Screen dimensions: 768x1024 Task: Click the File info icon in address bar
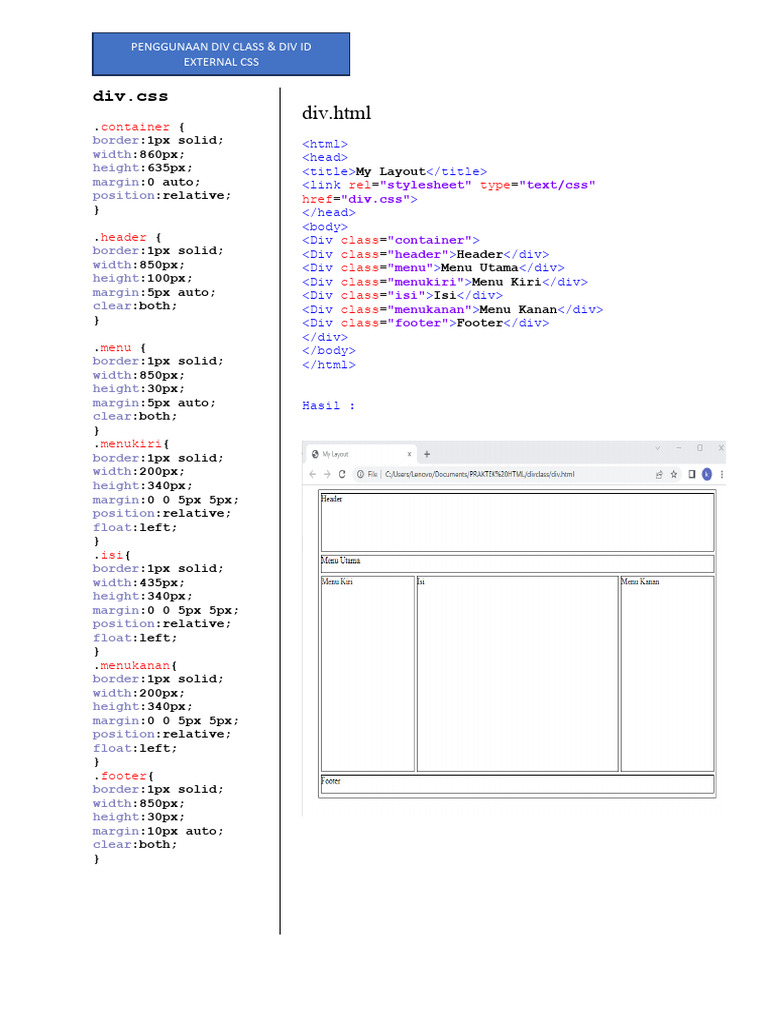[361, 474]
